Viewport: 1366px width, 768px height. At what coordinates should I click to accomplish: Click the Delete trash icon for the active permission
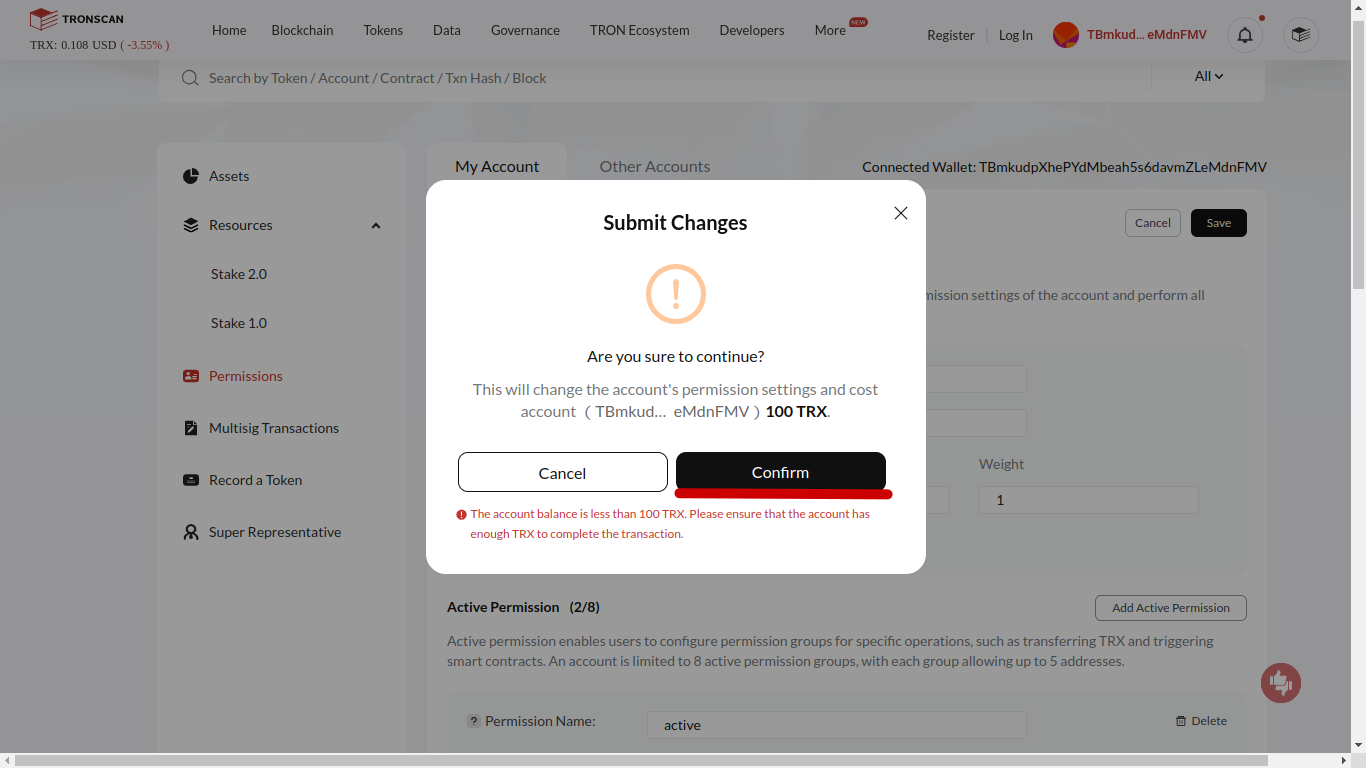coord(1181,721)
